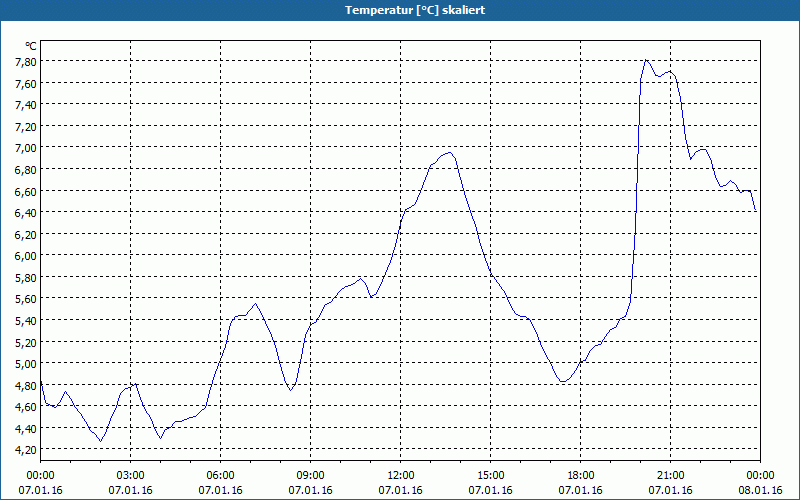
Task: Click the 21:00 time label
Action: [x=670, y=476]
